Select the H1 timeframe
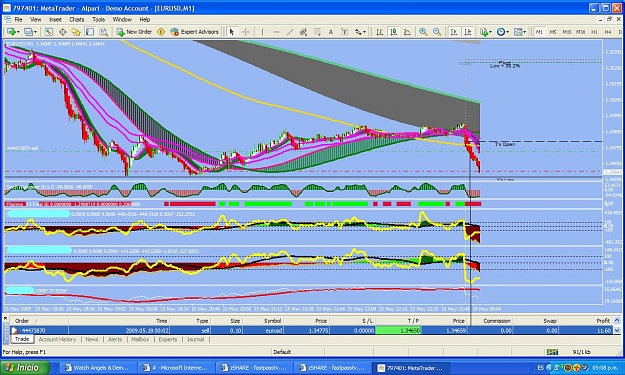 [594, 32]
